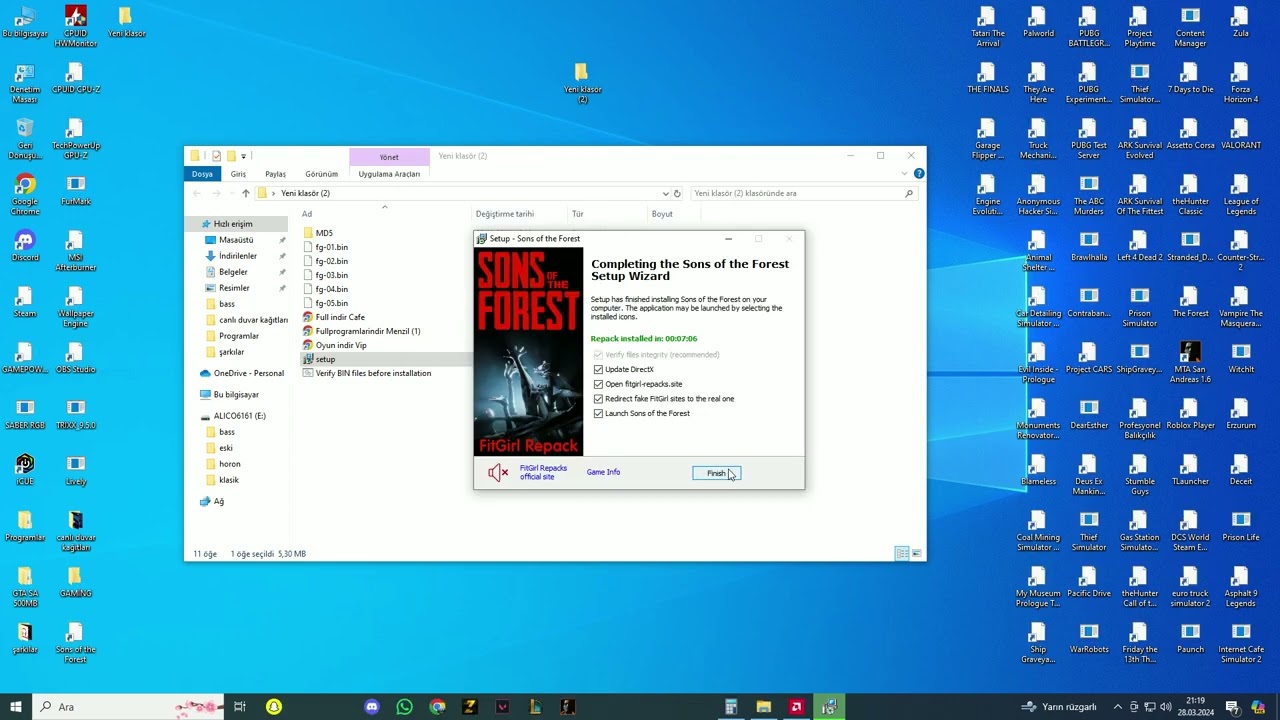Image resolution: width=1280 pixels, height=720 pixels.
Task: Select the Yönet contextual tab
Action: click(389, 157)
